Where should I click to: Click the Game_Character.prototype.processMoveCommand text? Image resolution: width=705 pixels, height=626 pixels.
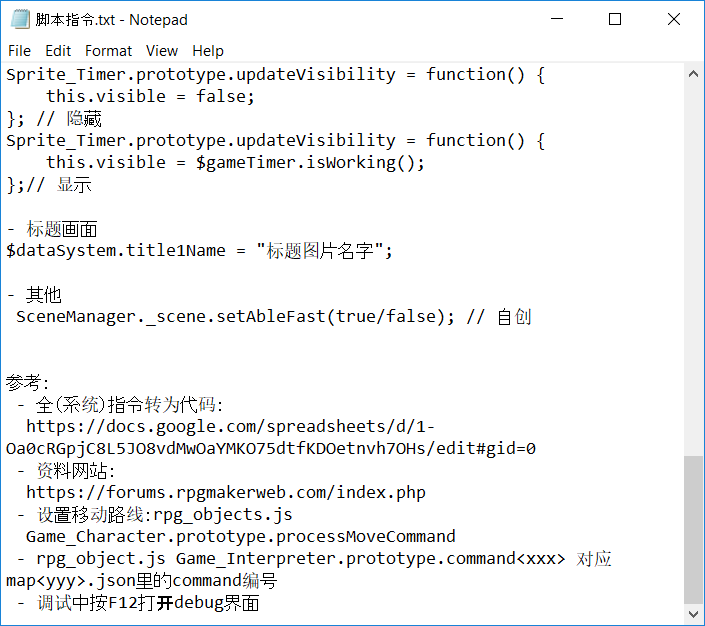click(241, 537)
